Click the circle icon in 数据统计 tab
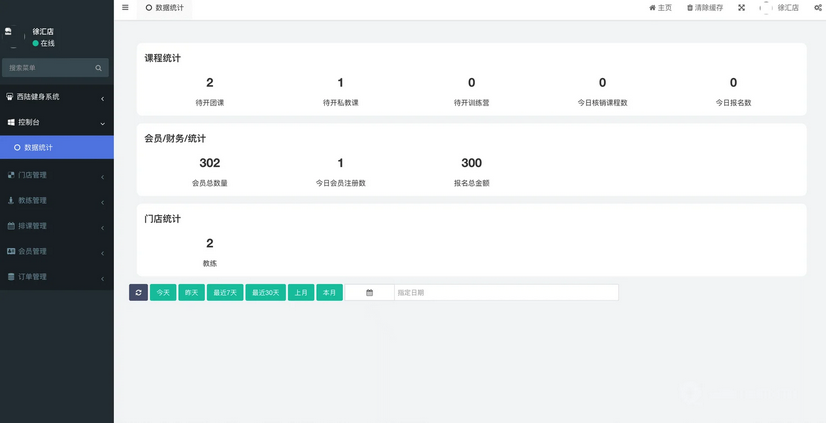 149,7
